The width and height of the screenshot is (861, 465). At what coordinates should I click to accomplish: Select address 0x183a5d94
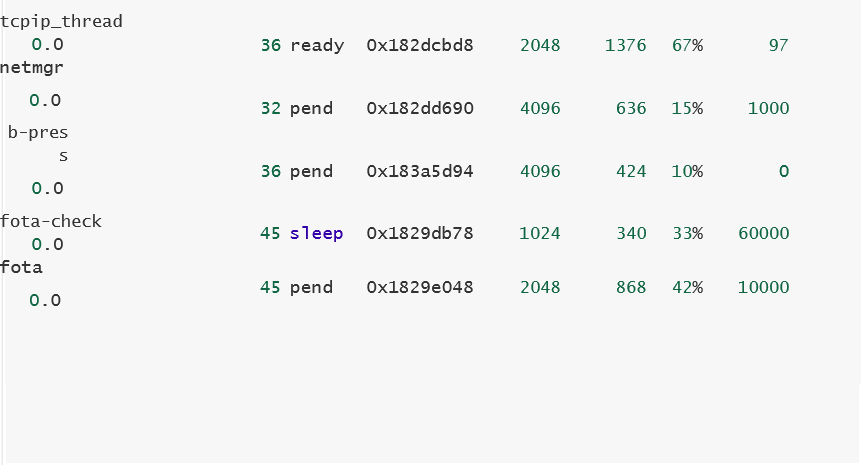(x=420, y=171)
